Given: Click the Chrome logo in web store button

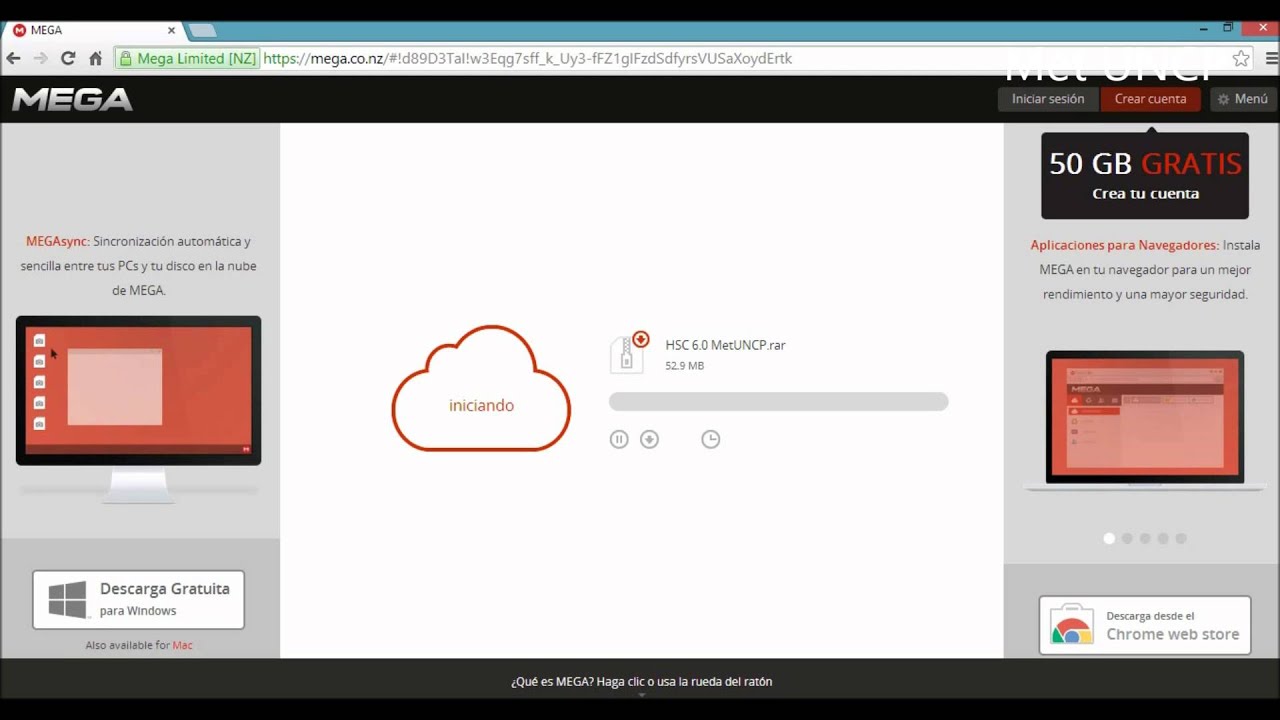Looking at the screenshot, I should 1072,626.
